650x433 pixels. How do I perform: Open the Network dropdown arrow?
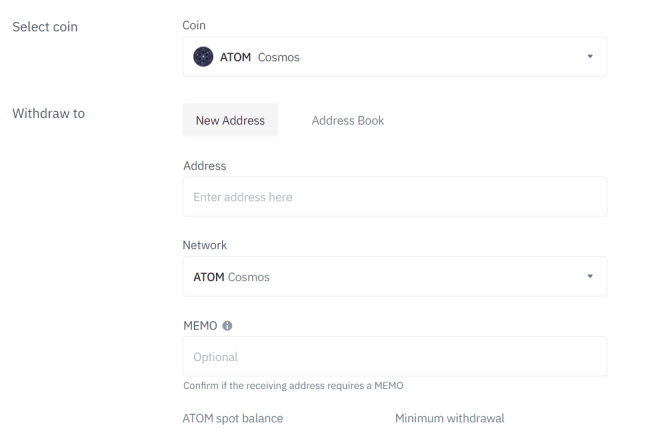coord(590,276)
